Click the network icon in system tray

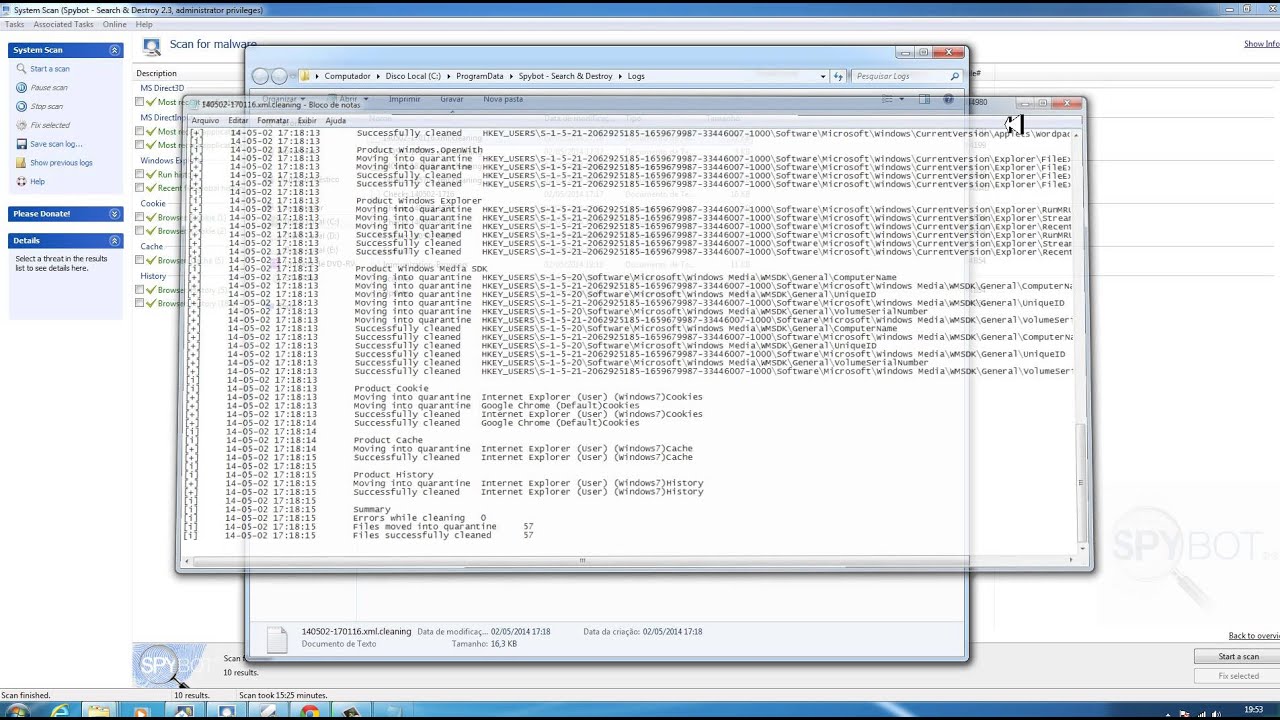[x=1200, y=714]
